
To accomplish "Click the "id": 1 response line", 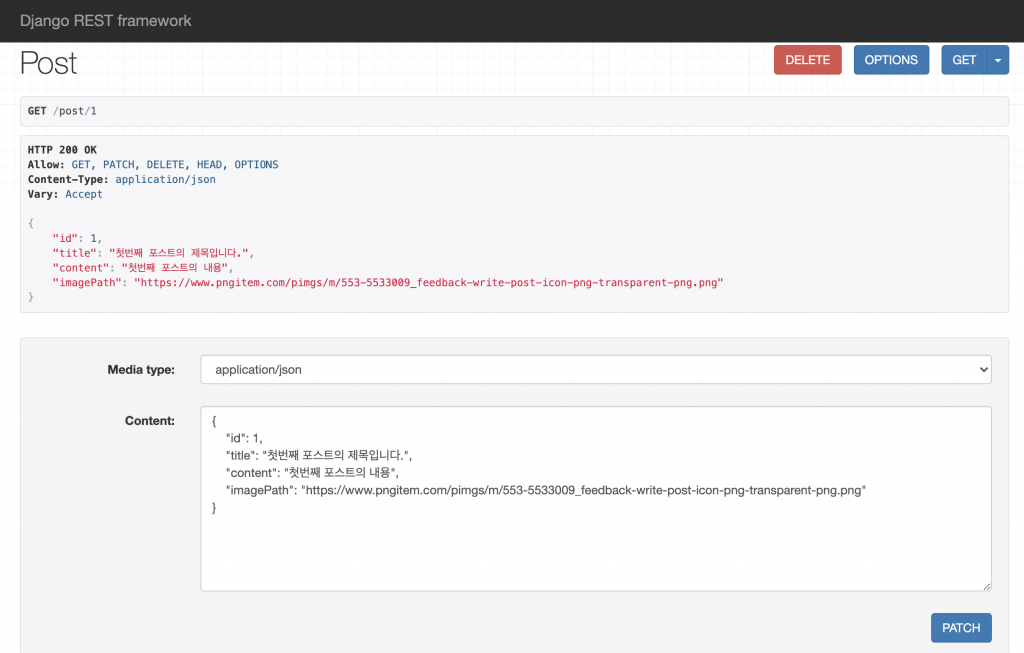I will point(77,238).
